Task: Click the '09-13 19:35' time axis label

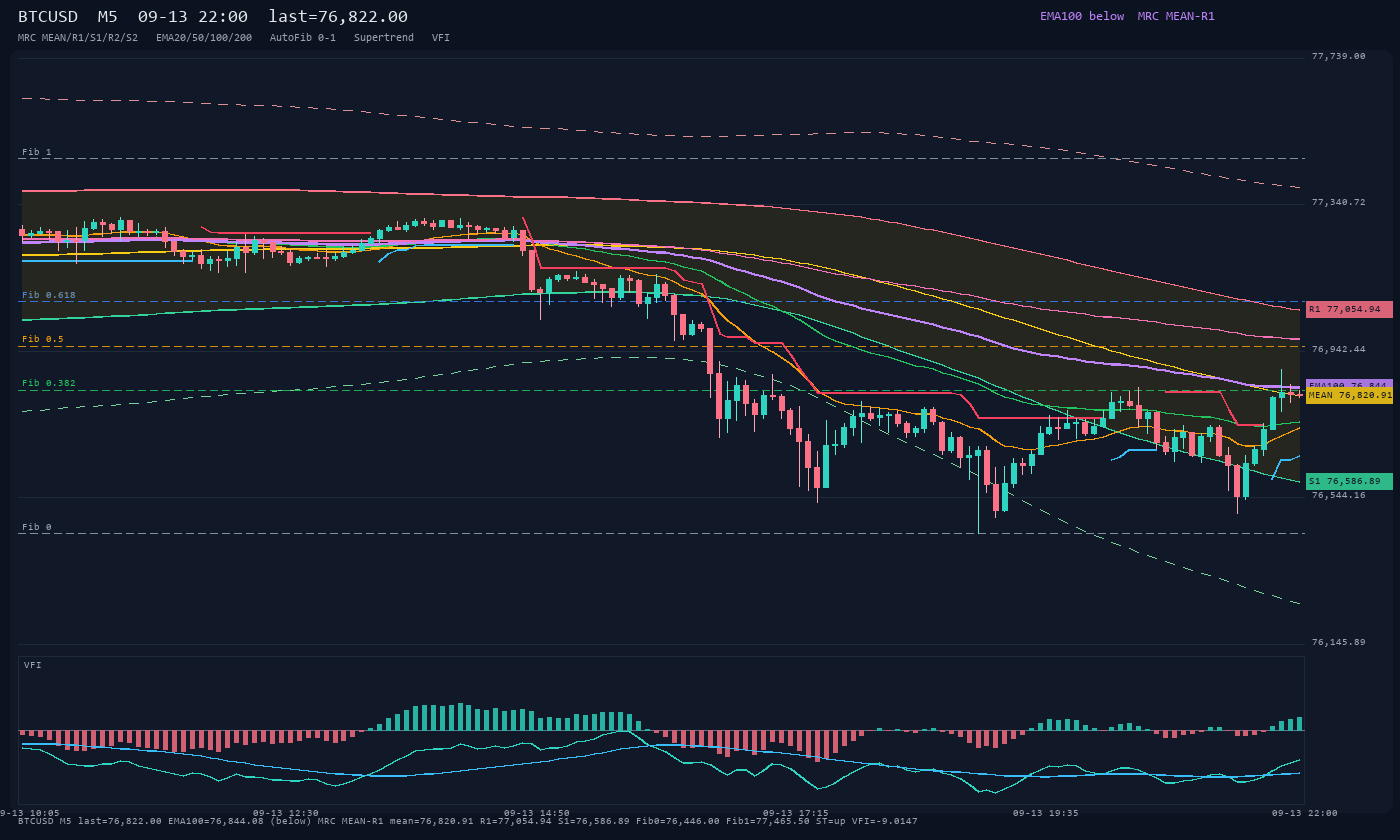Action: (1046, 813)
